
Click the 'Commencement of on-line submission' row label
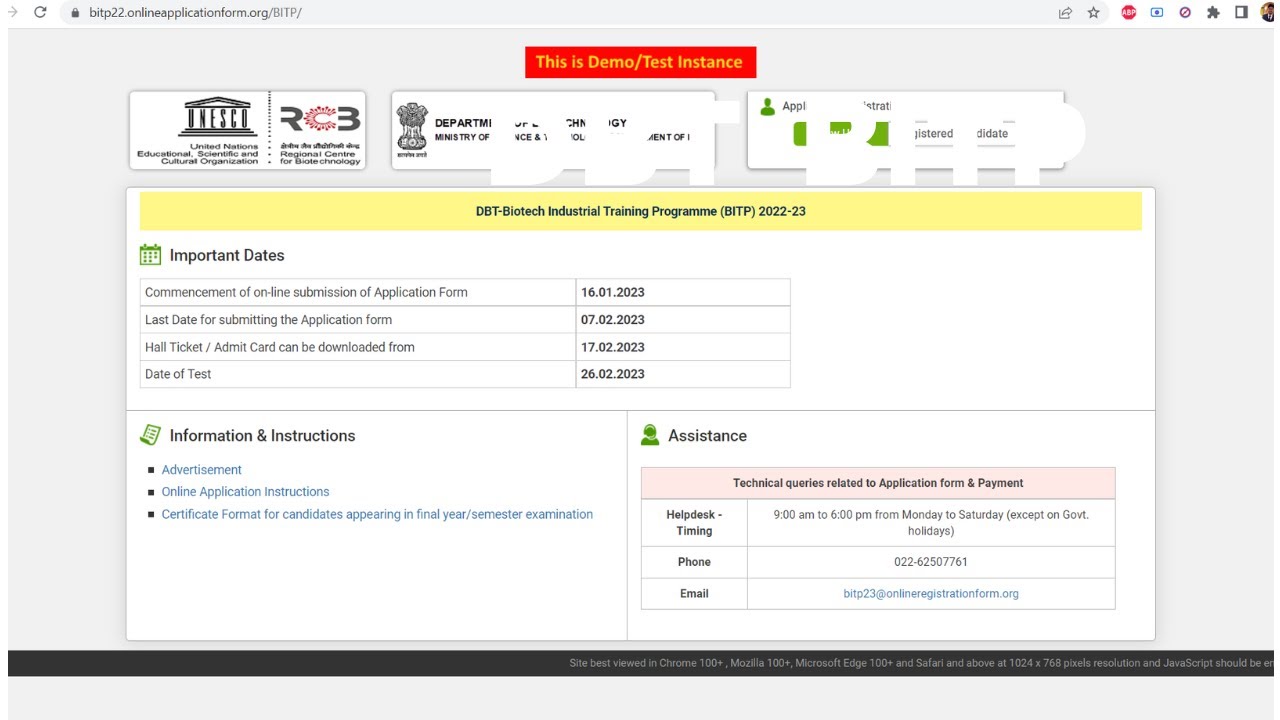(306, 293)
